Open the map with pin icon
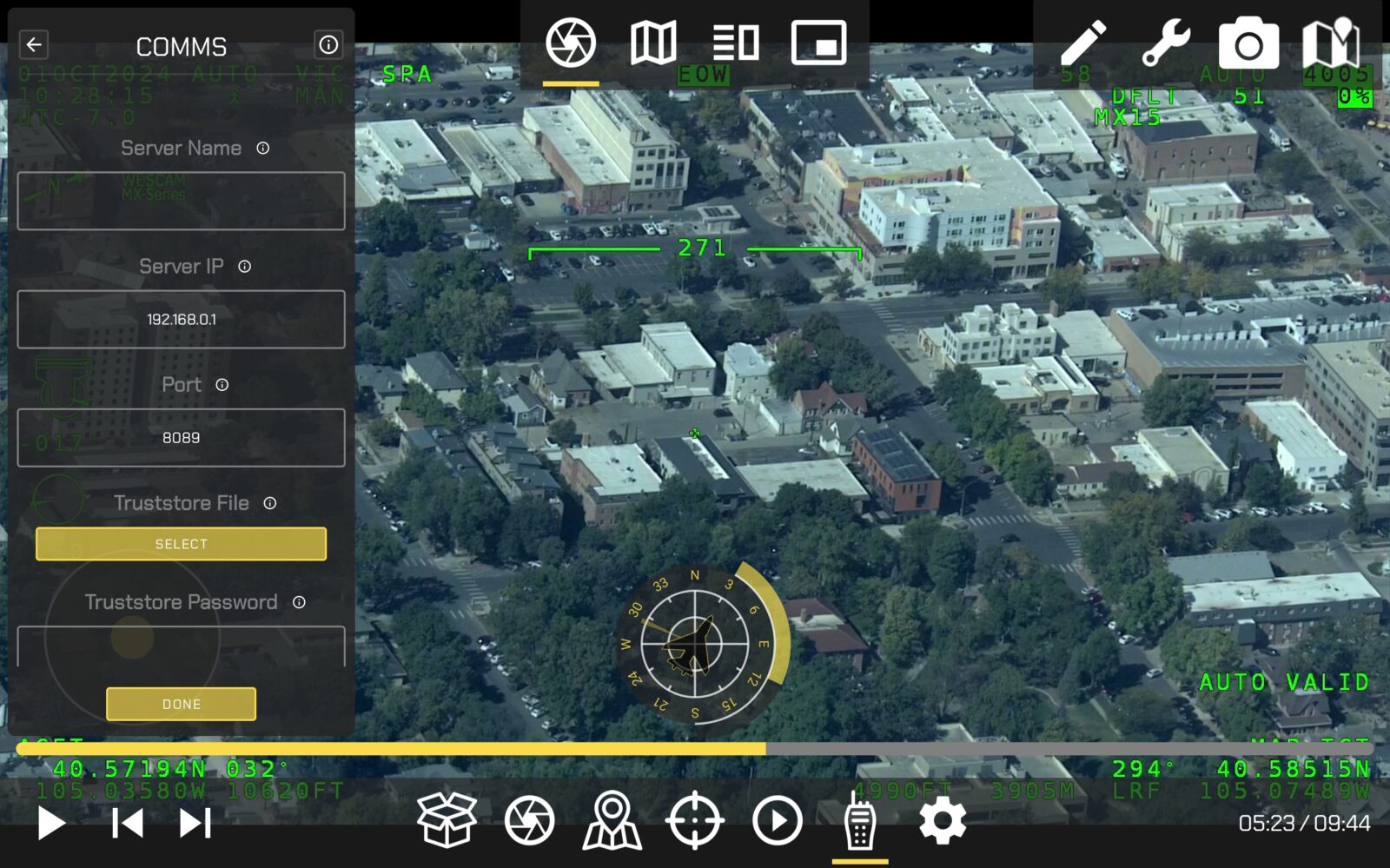1390x868 pixels. pyautogui.click(x=1331, y=42)
